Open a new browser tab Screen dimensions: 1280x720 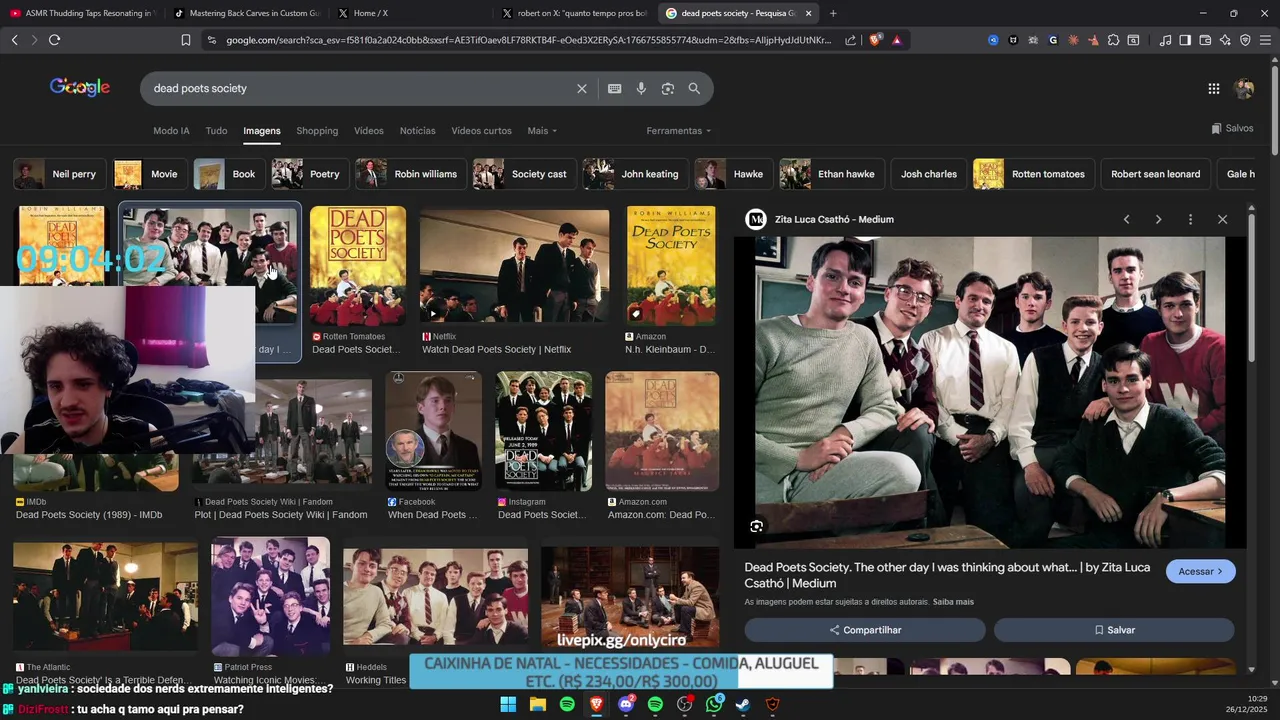pyautogui.click(x=833, y=13)
